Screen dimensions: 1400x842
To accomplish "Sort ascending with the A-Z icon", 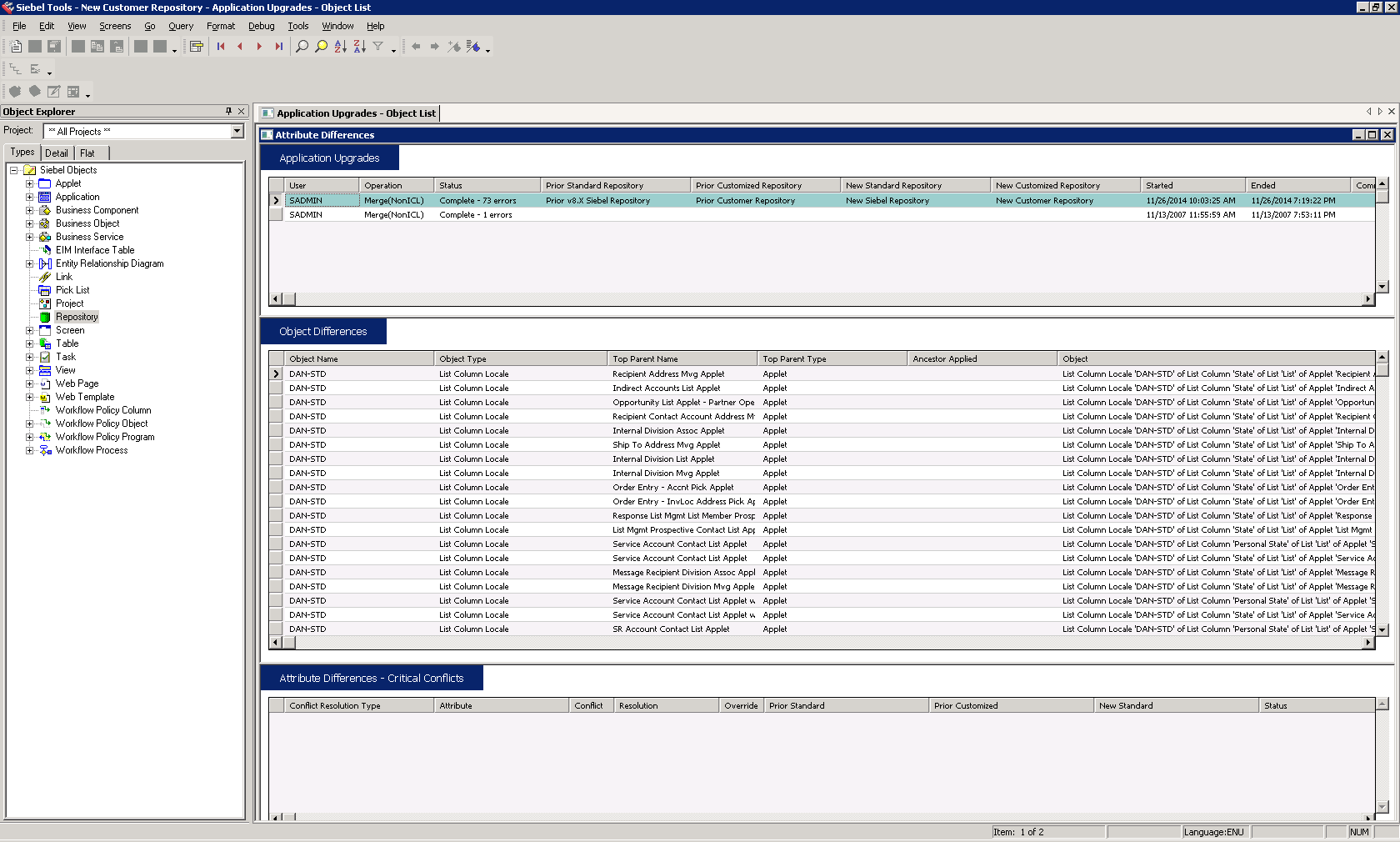I will point(341,47).
